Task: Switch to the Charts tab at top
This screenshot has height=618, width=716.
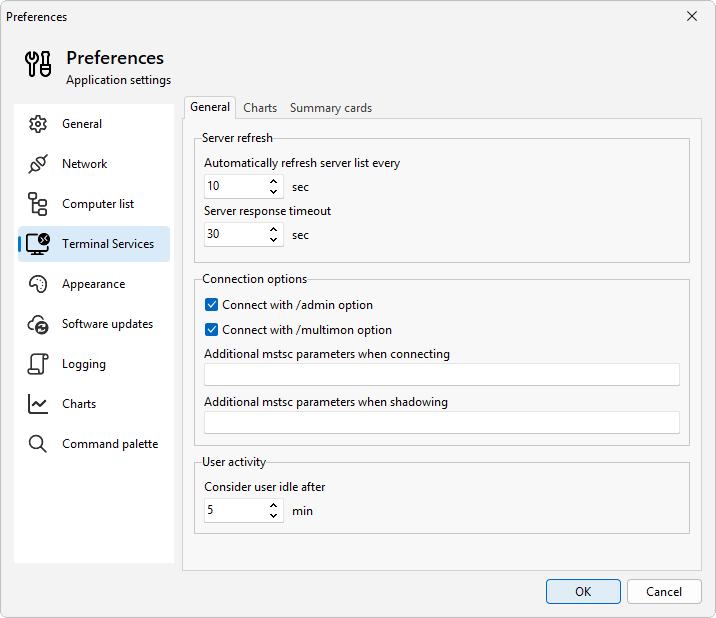Action: tap(260, 108)
